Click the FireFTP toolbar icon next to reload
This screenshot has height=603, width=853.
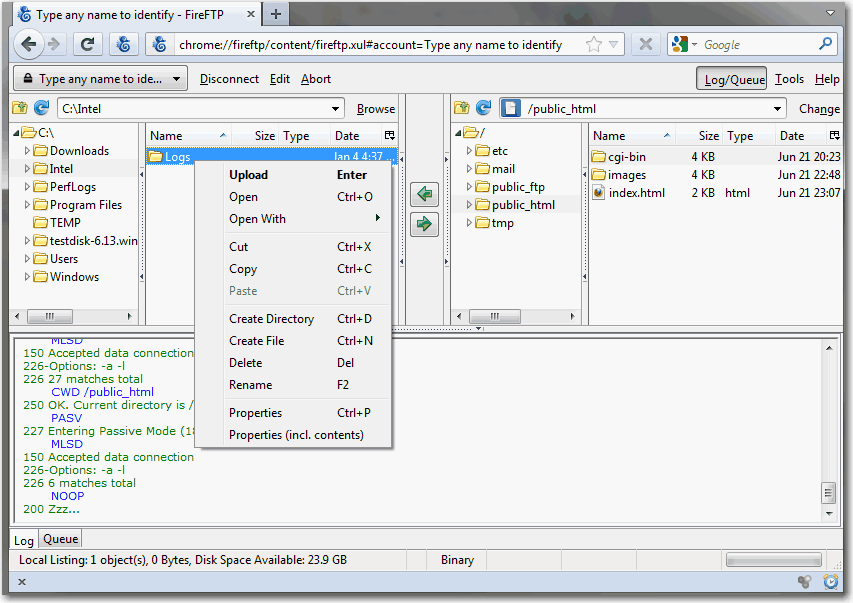pos(123,45)
